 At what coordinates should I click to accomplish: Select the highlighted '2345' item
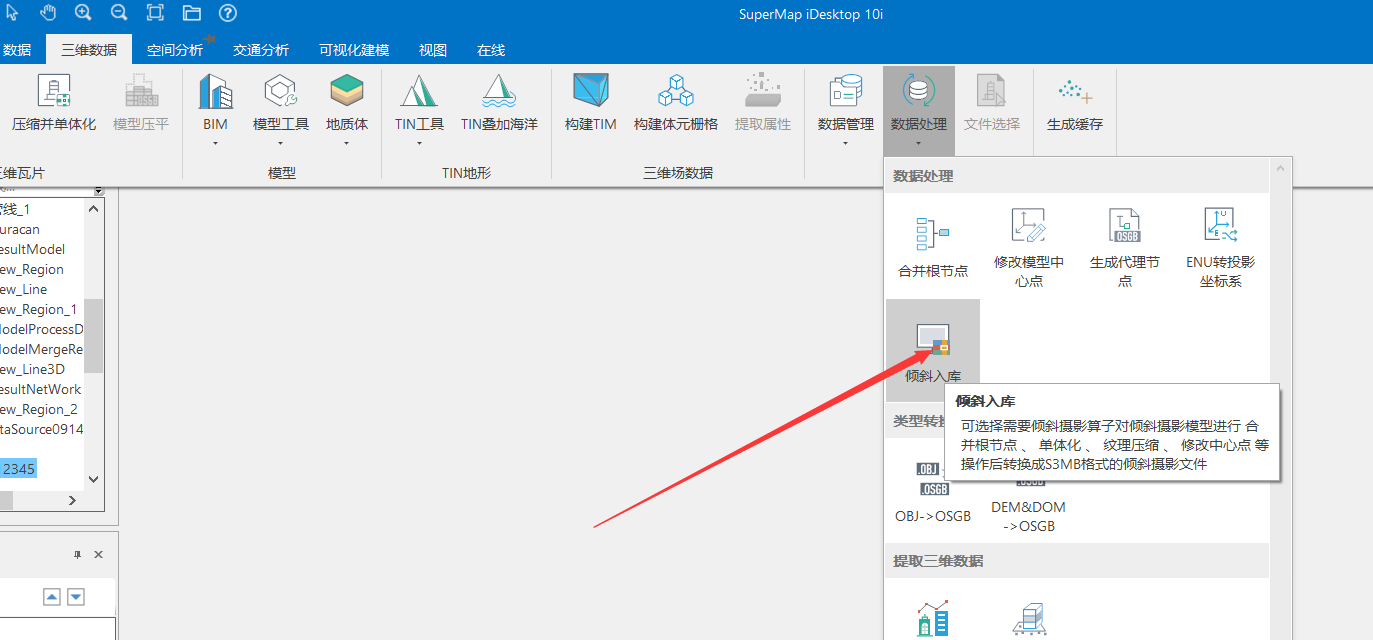pyautogui.click(x=19, y=468)
